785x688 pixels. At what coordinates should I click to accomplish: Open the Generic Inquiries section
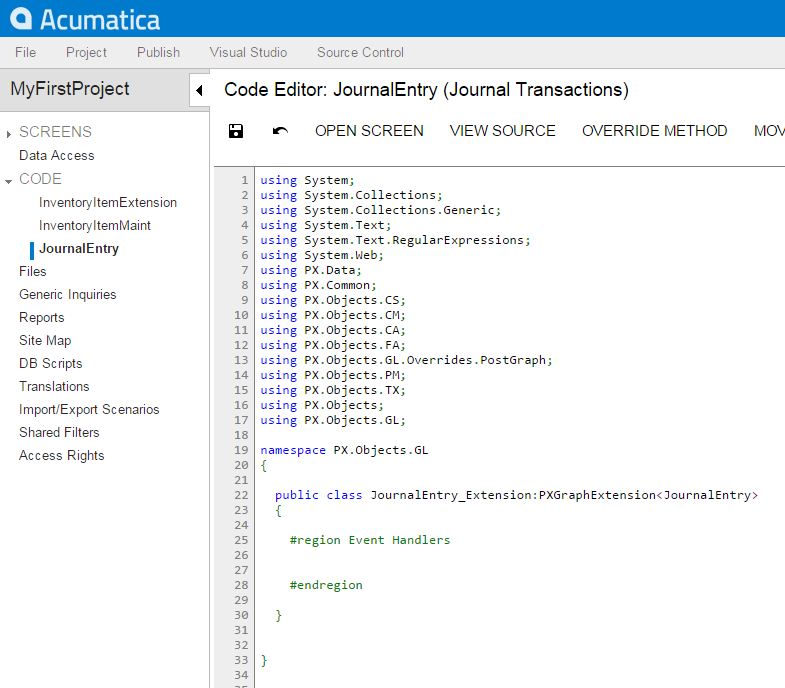[x=67, y=294]
